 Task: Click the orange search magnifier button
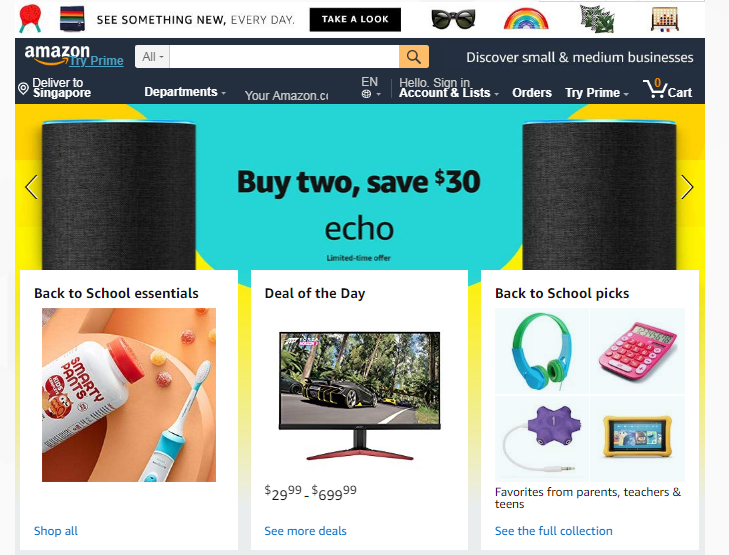click(413, 57)
